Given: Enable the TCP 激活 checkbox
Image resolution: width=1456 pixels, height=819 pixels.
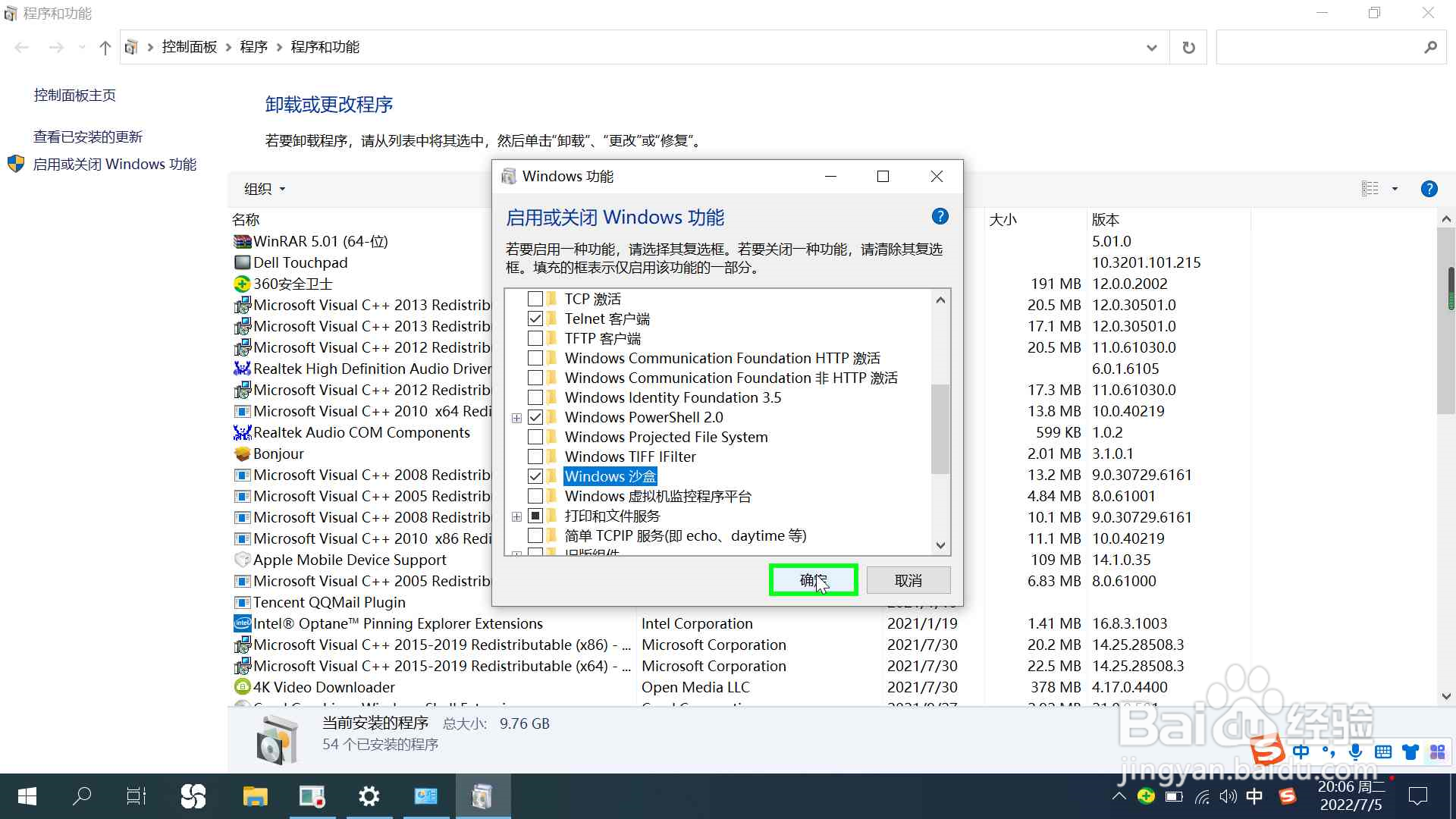Looking at the screenshot, I should tap(535, 299).
